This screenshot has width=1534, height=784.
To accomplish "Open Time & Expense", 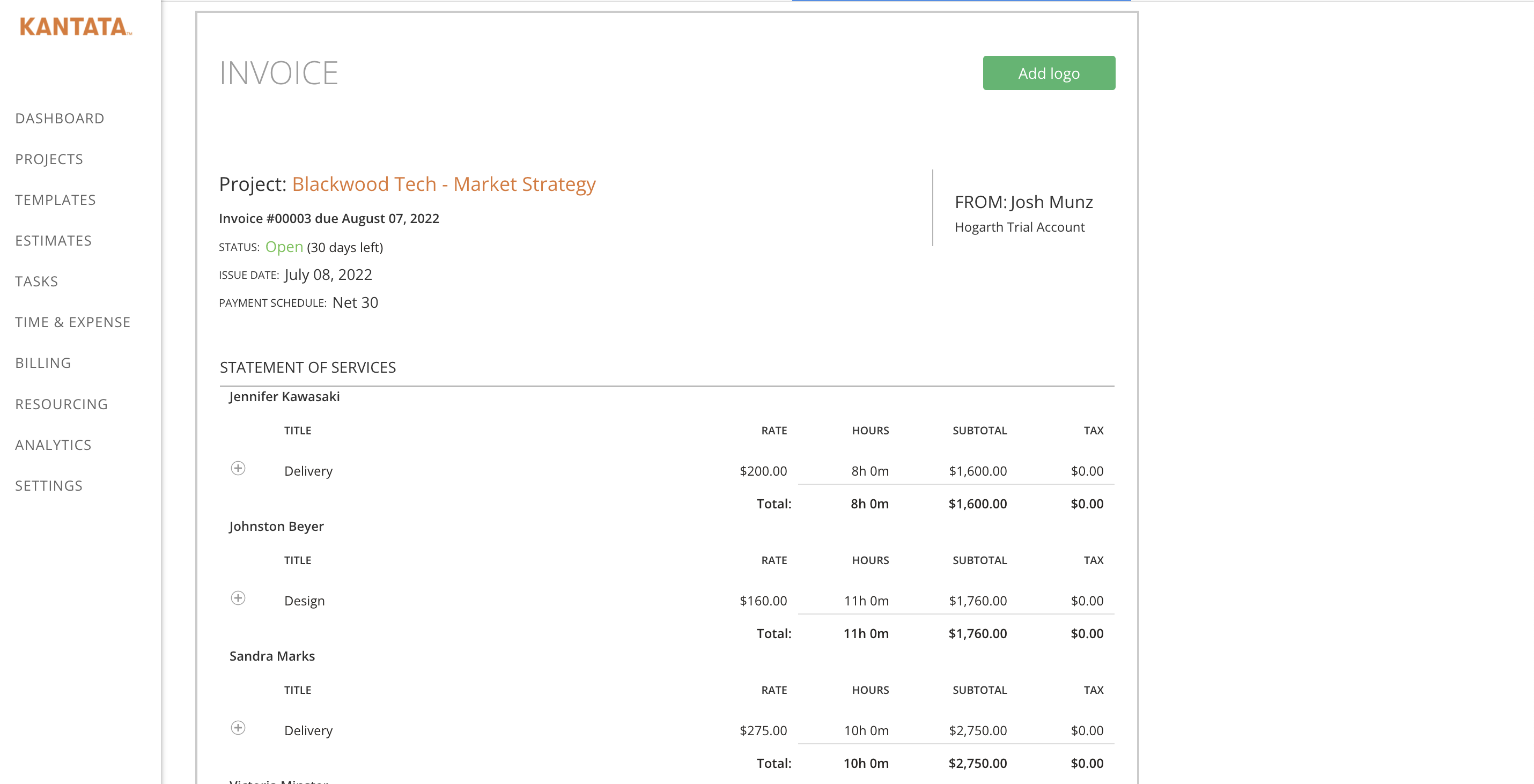I will tap(72, 323).
